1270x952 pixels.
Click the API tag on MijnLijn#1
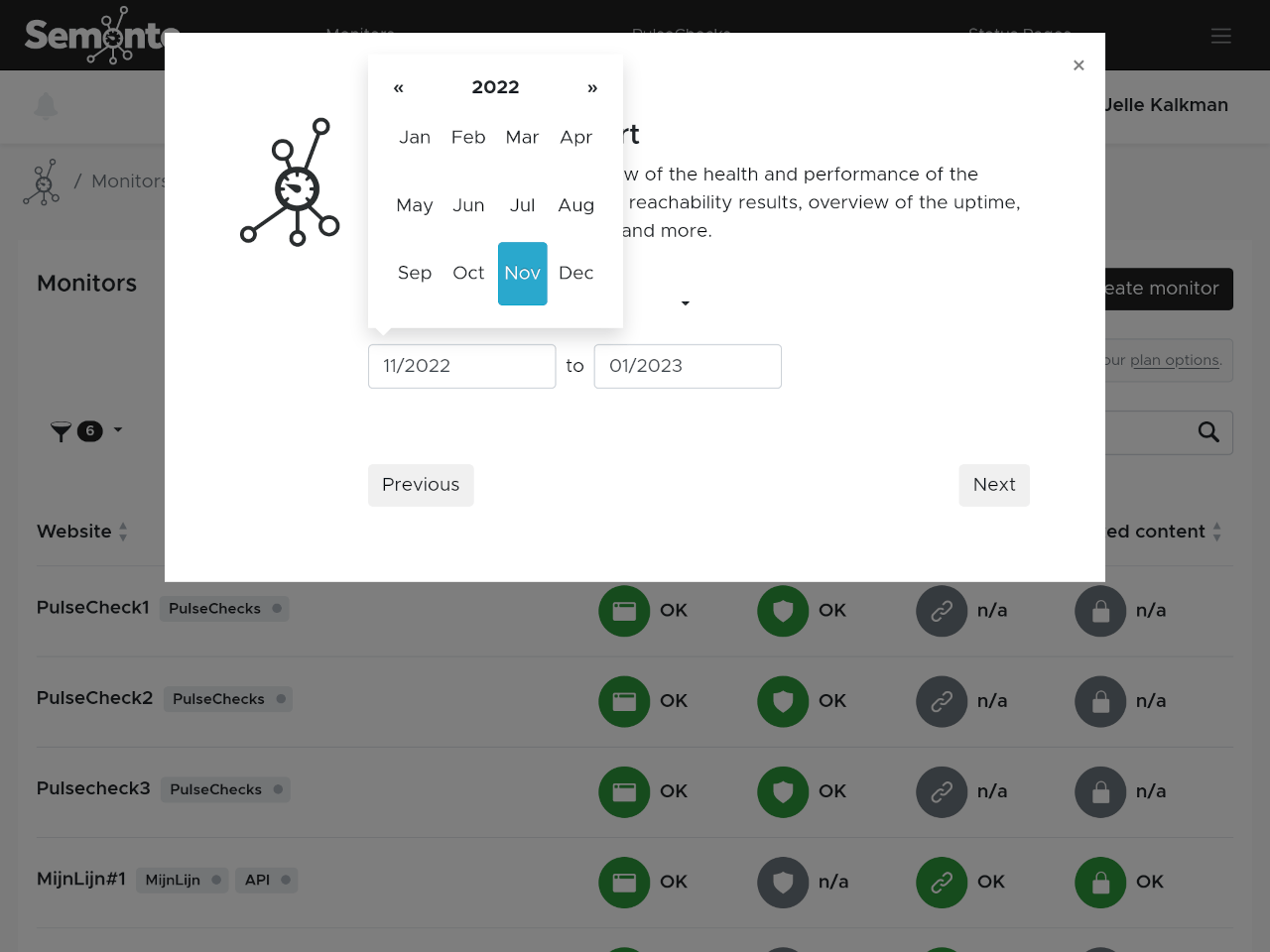pos(266,880)
